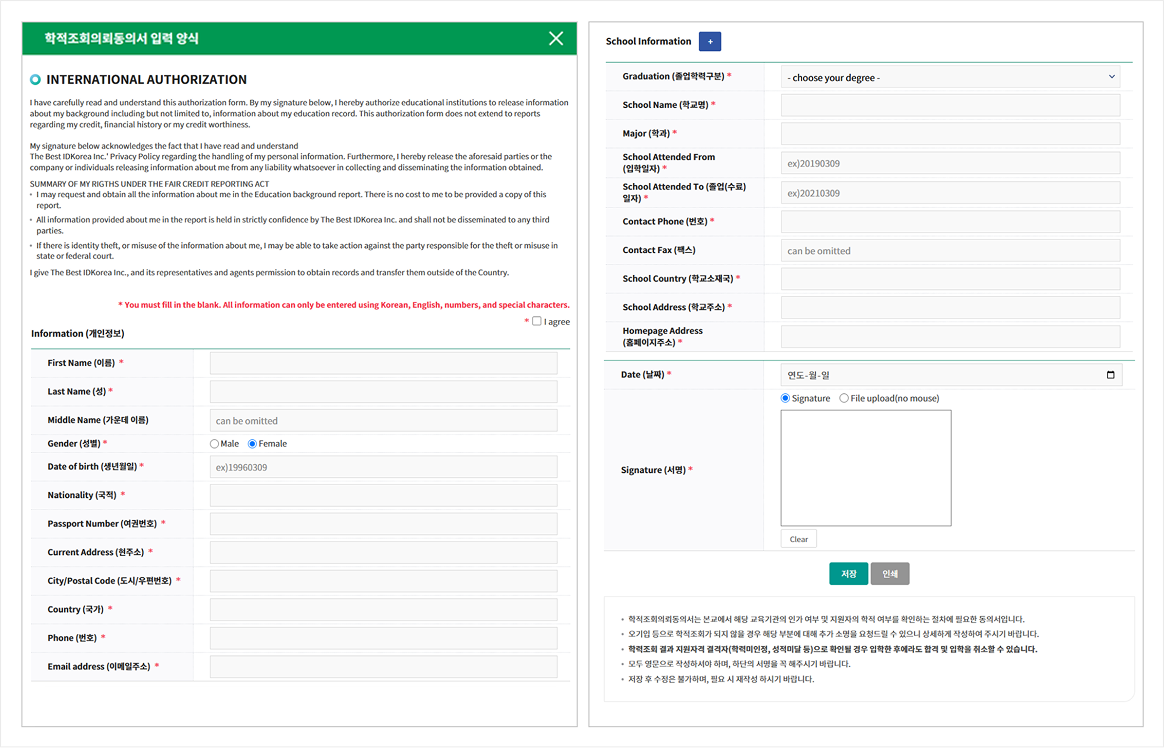Focus the First Name input field
This screenshot has width=1164, height=748.
tap(383, 363)
